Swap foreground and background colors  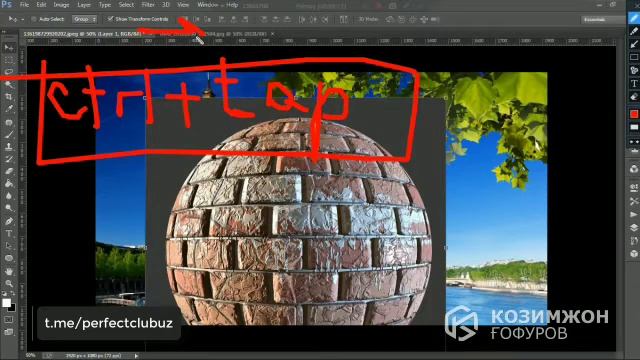click(12, 293)
